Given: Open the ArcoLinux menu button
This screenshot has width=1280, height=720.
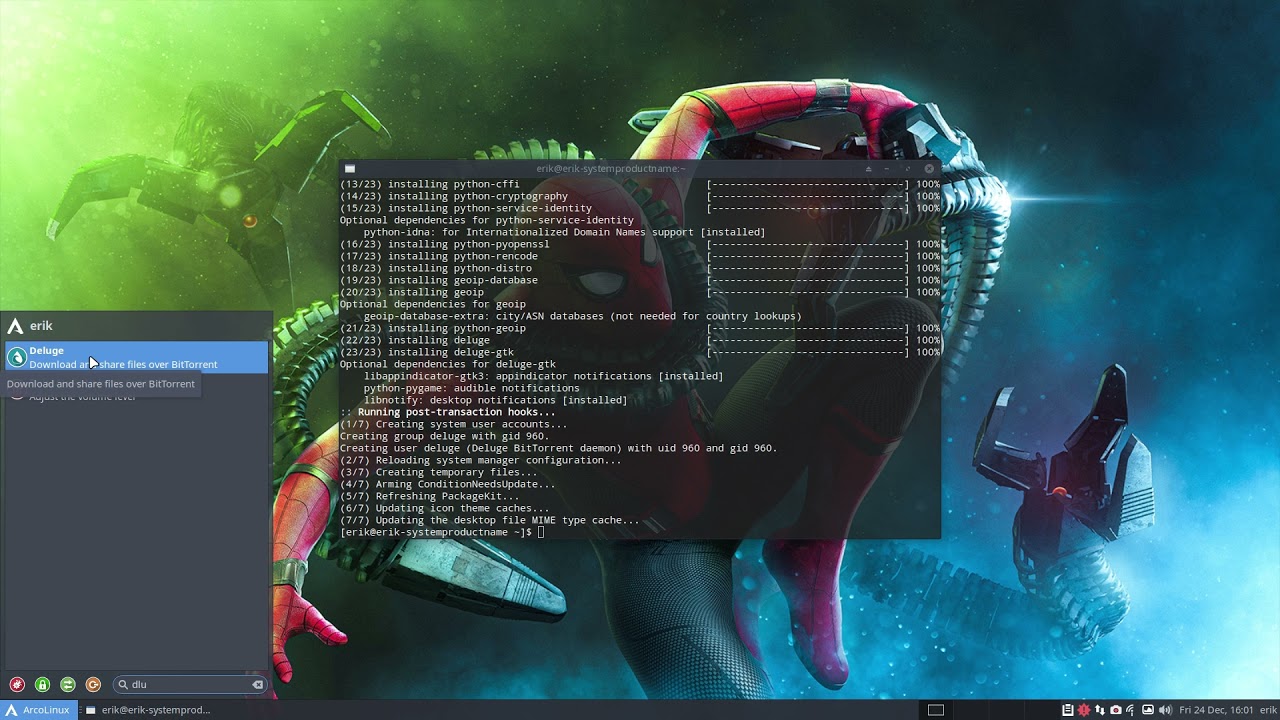Looking at the screenshot, I should point(38,710).
